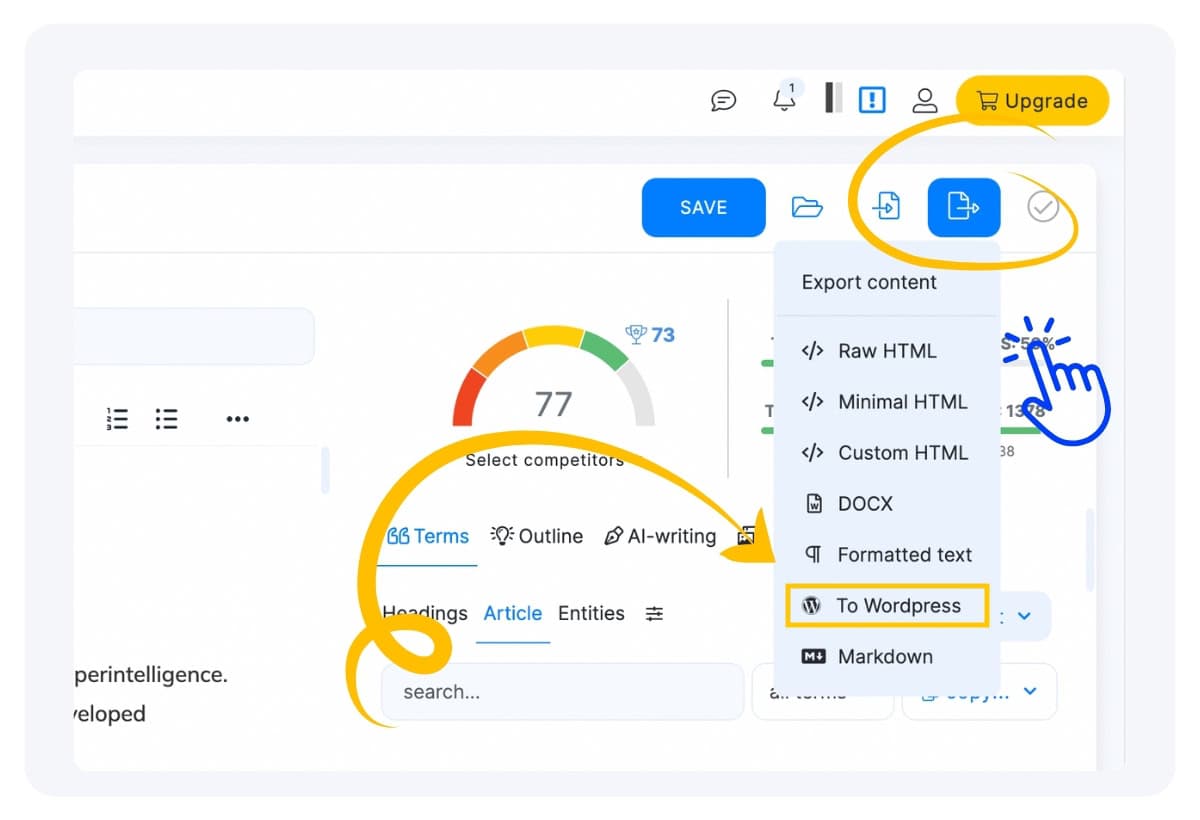Click the exclamation alert icon
Image resolution: width=1200 pixels, height=820 pixels.
pos(873,99)
